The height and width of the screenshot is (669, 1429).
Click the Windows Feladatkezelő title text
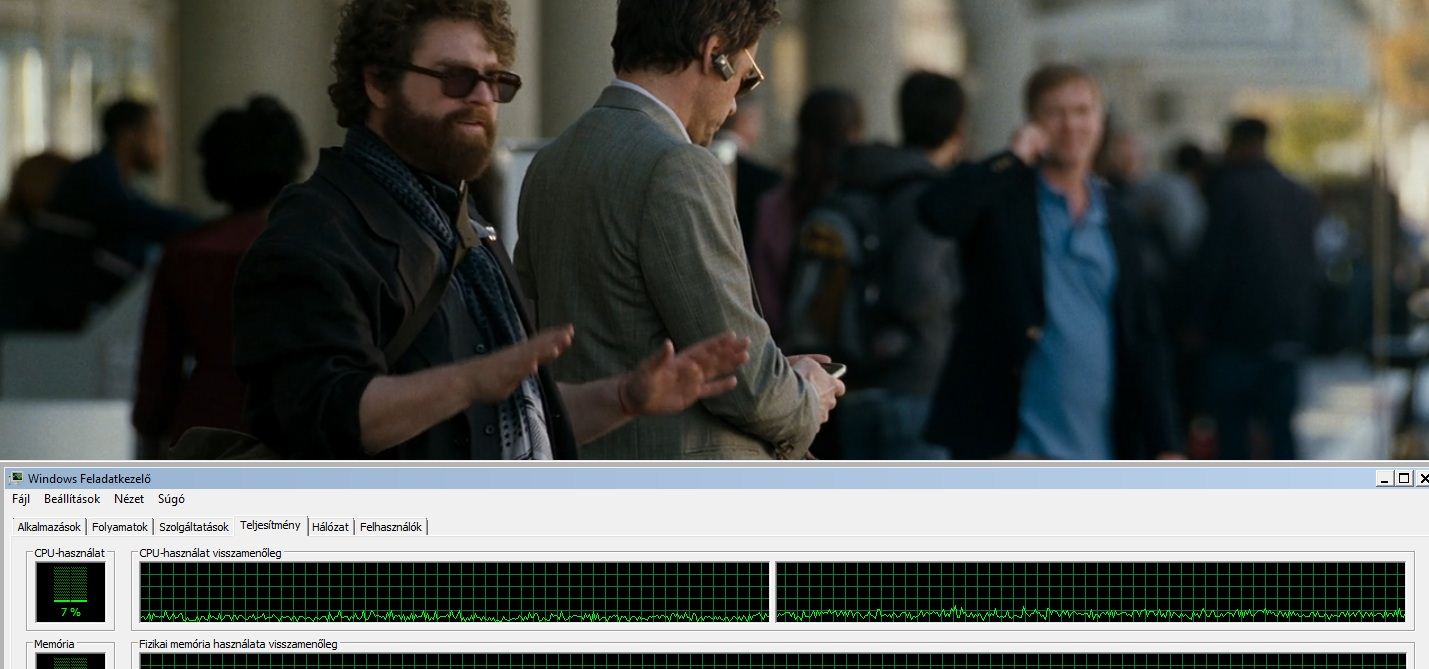pos(90,479)
